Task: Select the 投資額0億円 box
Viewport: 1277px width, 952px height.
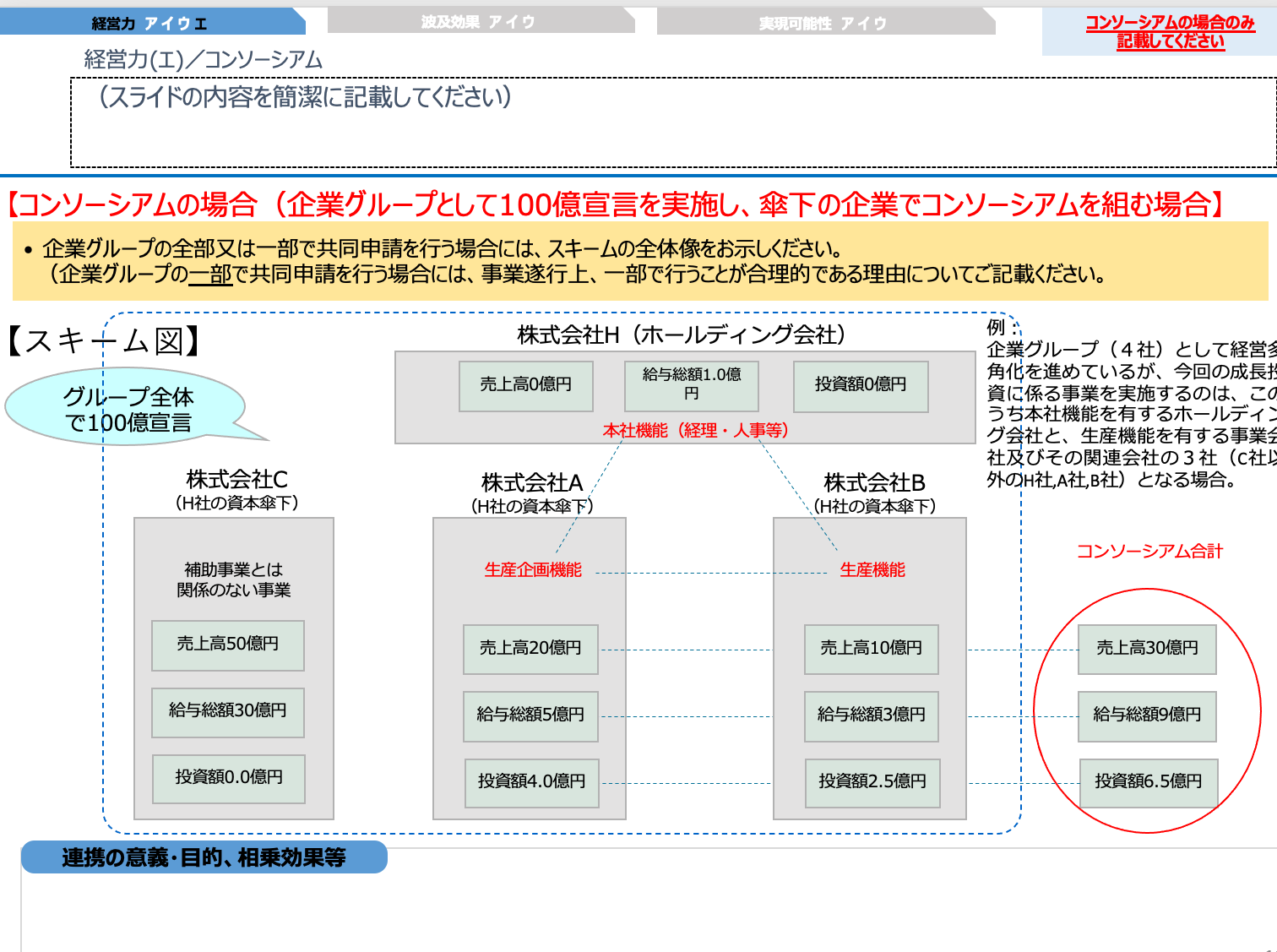Action: [x=860, y=385]
